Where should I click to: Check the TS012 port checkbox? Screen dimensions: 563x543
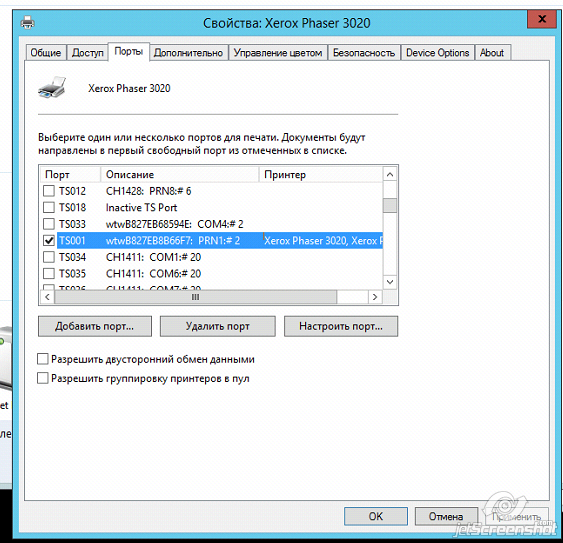point(48,191)
